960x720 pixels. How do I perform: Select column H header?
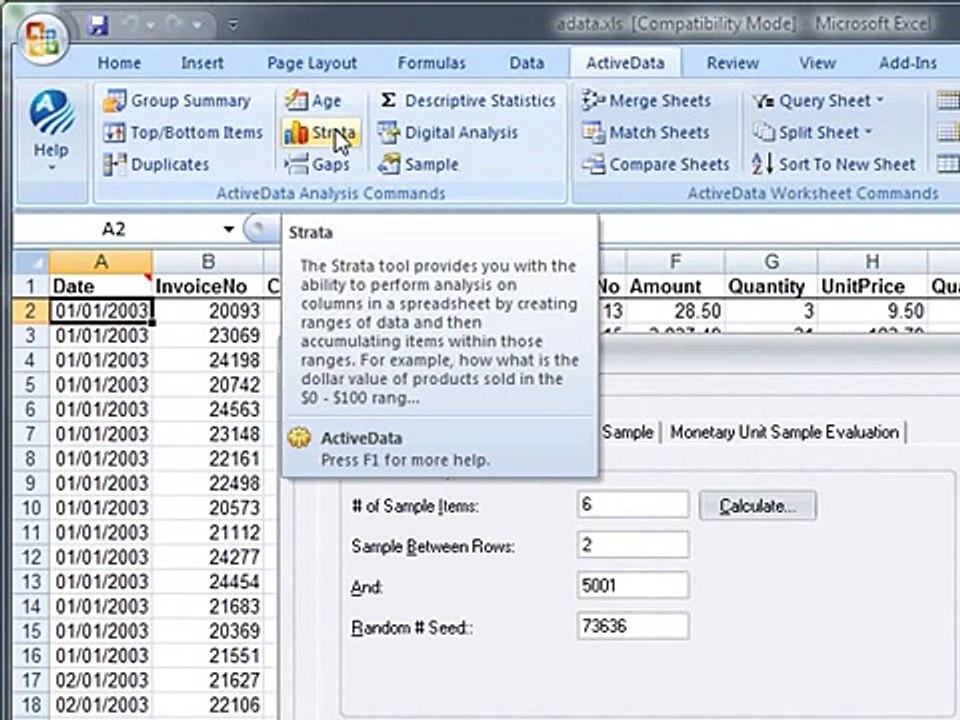point(872,262)
